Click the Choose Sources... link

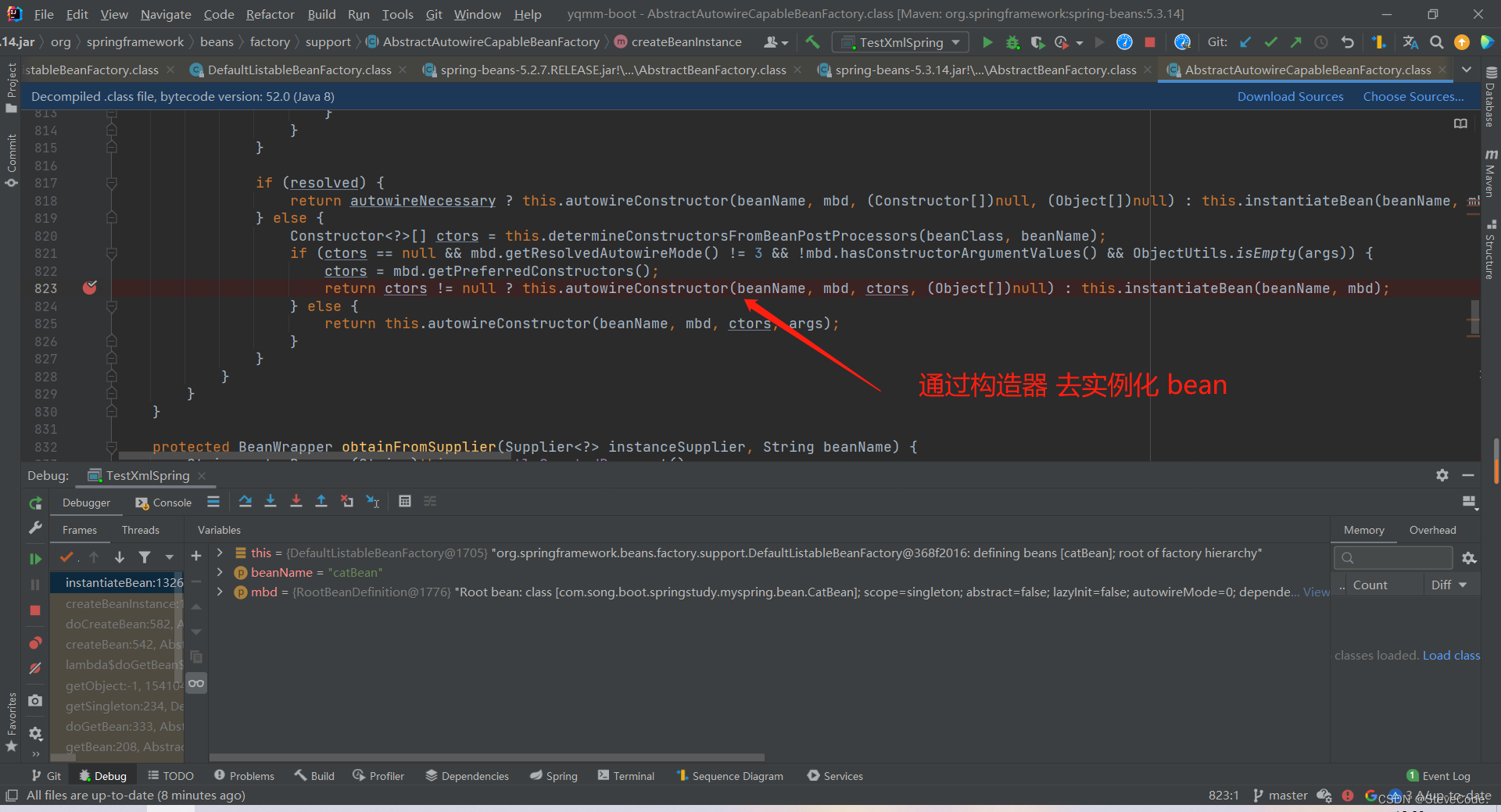1413,96
